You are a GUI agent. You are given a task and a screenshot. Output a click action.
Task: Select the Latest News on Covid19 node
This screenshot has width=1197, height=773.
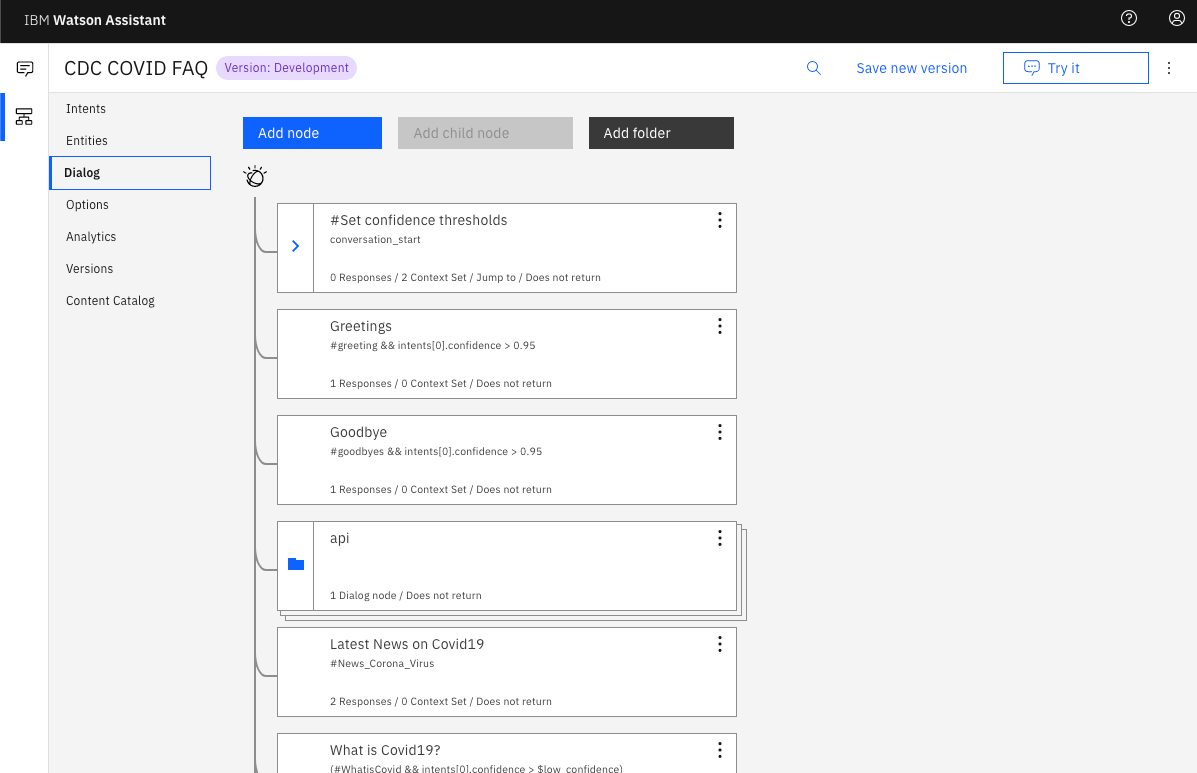click(507, 672)
